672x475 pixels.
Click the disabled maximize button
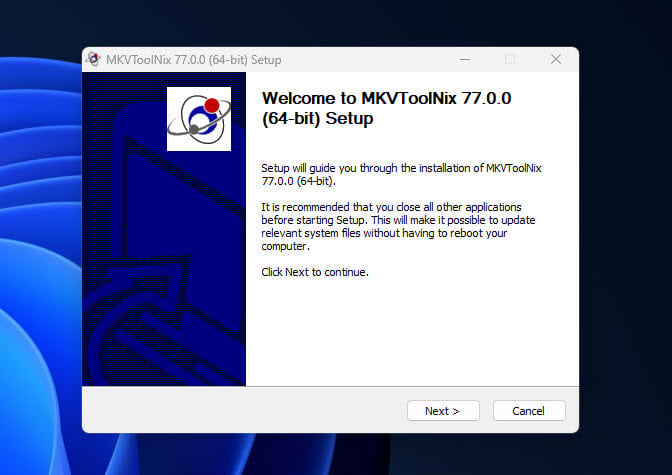click(510, 59)
